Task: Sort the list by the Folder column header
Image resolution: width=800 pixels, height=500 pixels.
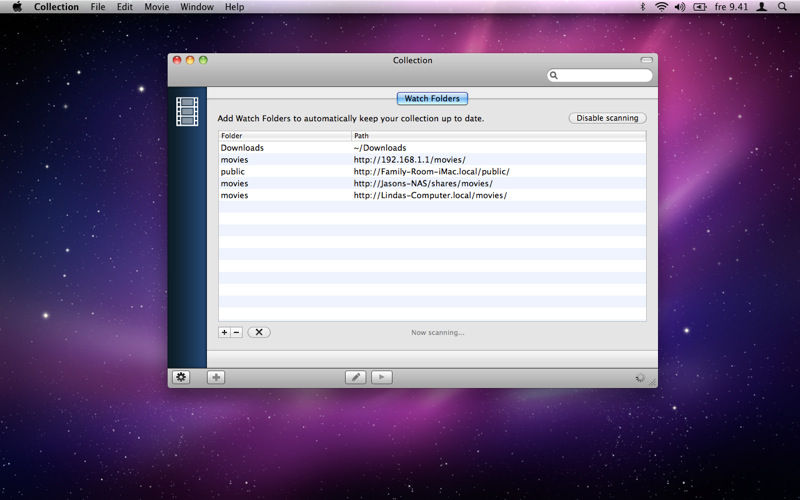Action: point(284,135)
